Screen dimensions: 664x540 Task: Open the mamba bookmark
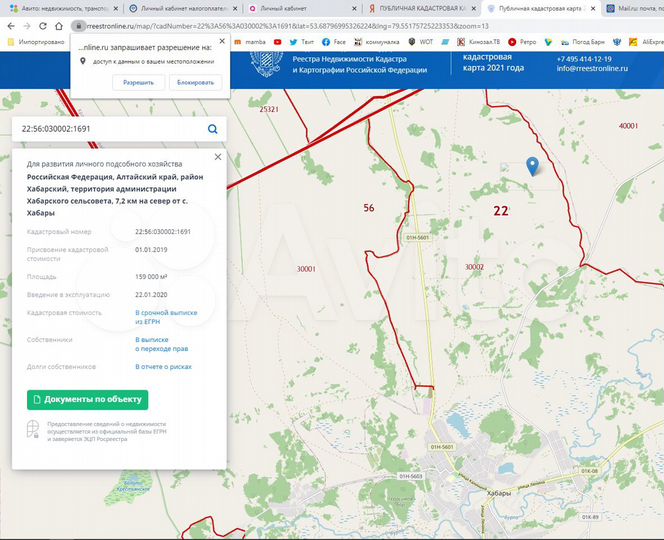[255, 42]
